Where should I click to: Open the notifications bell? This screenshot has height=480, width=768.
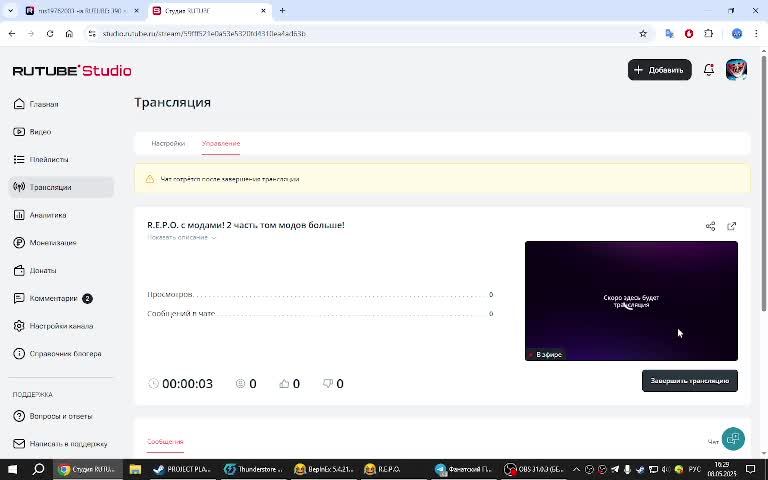[x=709, y=70]
